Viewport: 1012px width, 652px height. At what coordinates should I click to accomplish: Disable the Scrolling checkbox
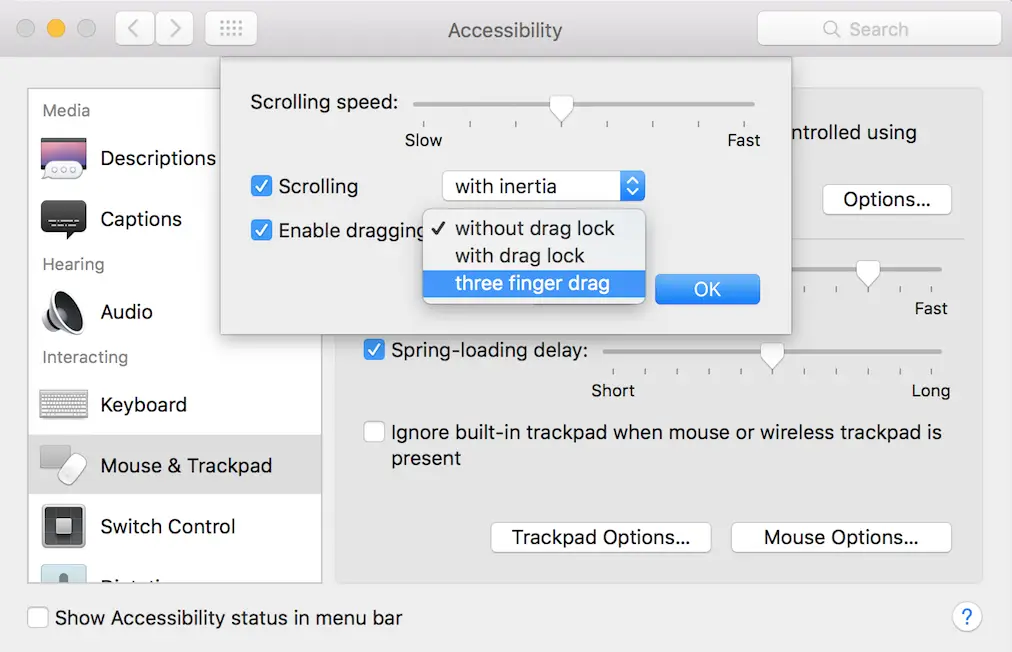tap(261, 186)
